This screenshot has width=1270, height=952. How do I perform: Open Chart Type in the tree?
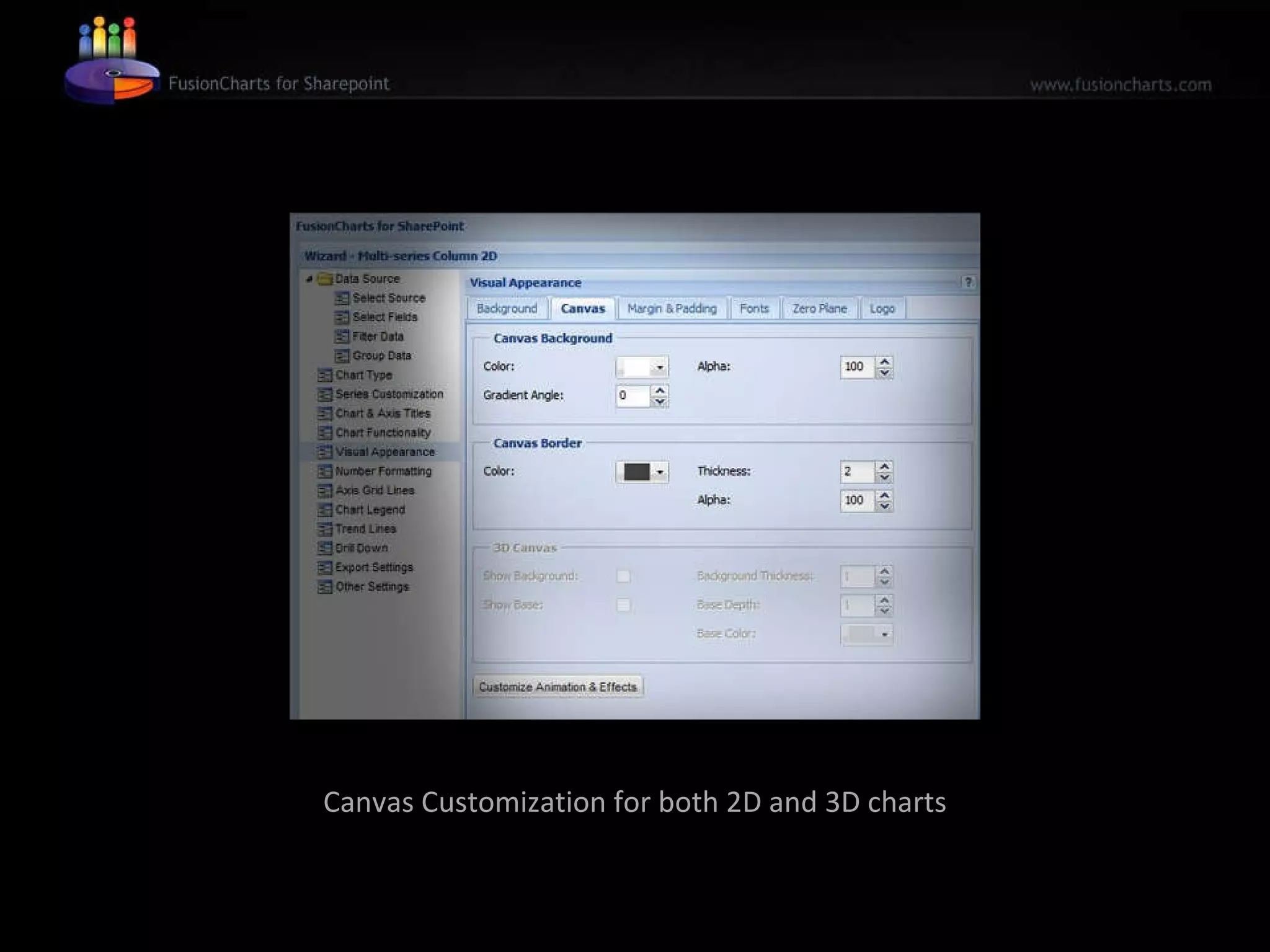click(363, 375)
